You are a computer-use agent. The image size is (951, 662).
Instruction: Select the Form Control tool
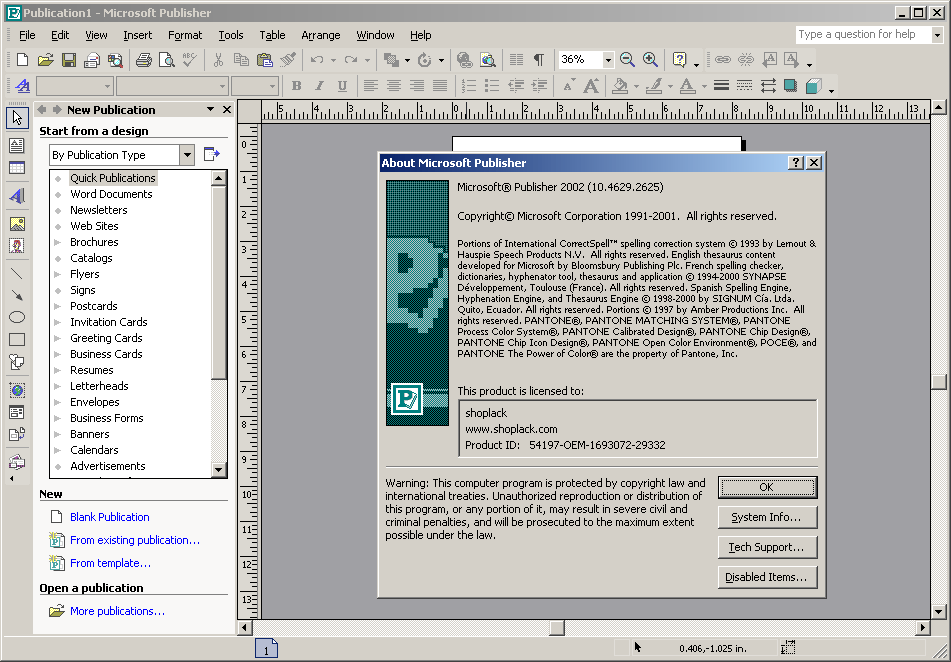(x=17, y=413)
